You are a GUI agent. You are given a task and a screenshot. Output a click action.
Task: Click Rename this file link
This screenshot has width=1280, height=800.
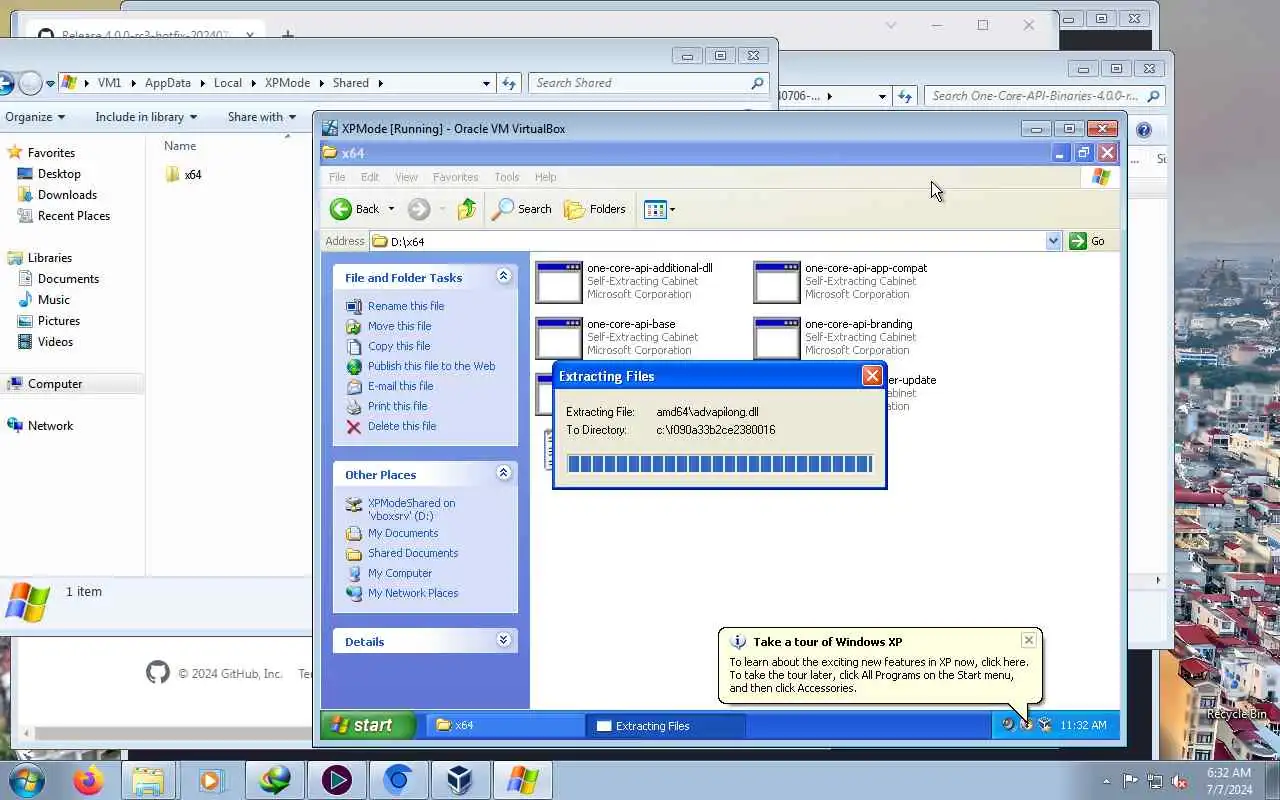tap(406, 306)
